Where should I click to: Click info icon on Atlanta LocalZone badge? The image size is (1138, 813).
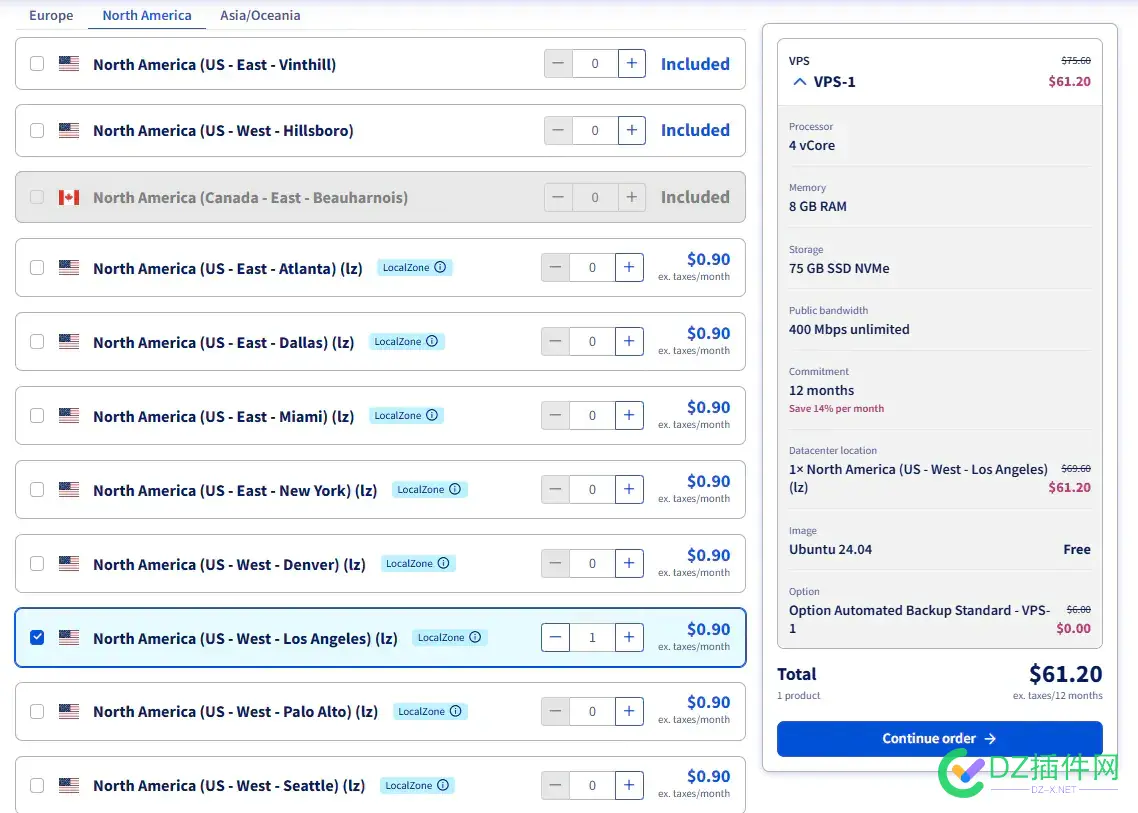[x=440, y=267]
